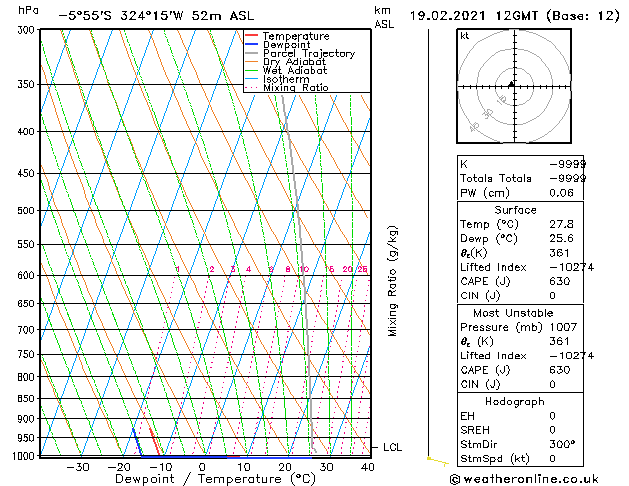Select Parcel Trajectory in the legend

308,54
